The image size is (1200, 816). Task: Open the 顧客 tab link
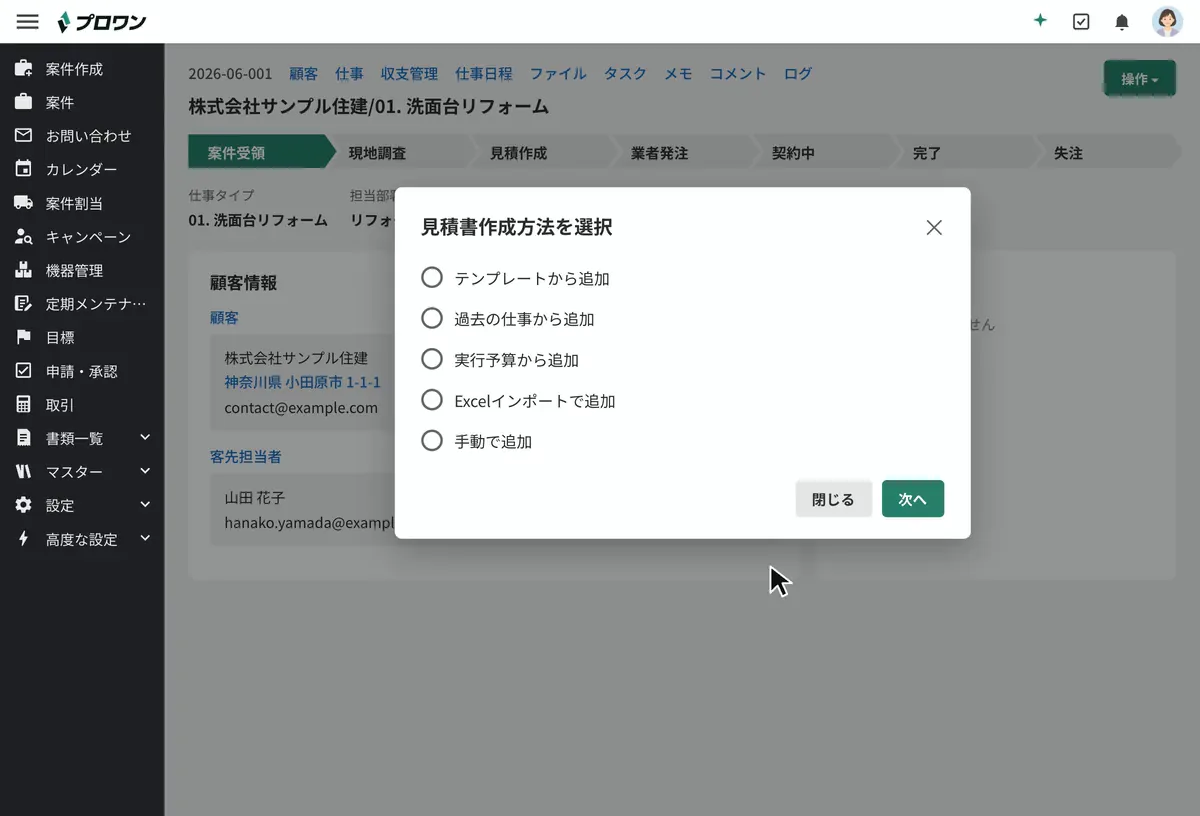(x=303, y=74)
